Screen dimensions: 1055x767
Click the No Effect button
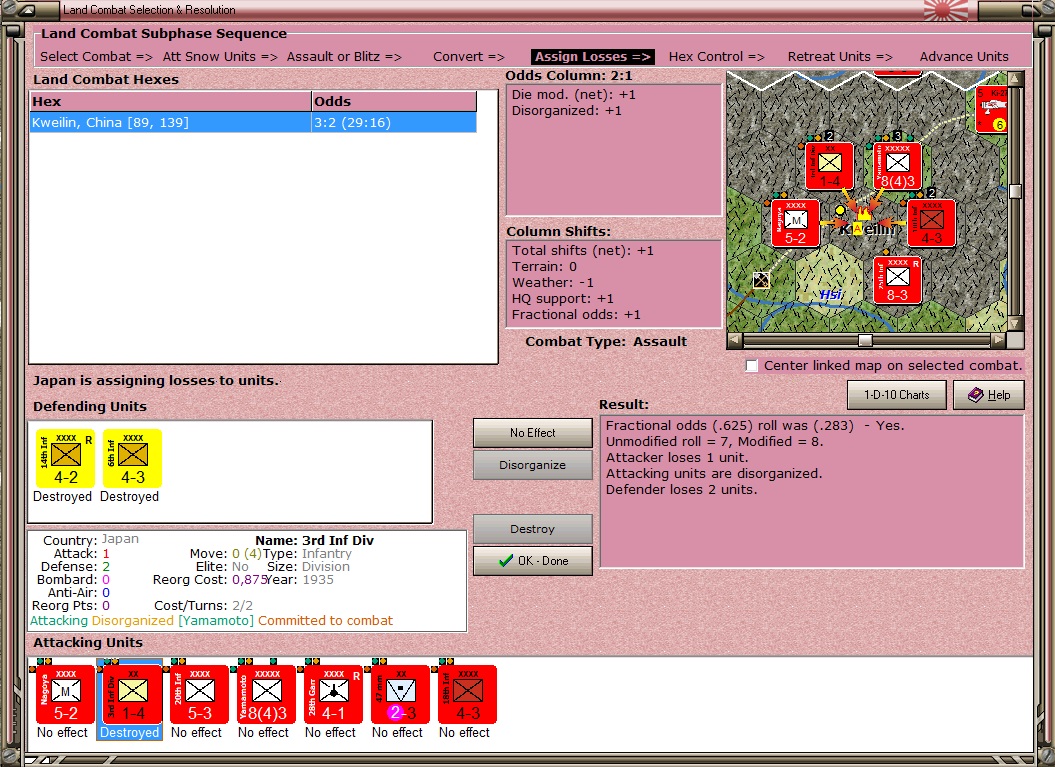click(x=532, y=433)
